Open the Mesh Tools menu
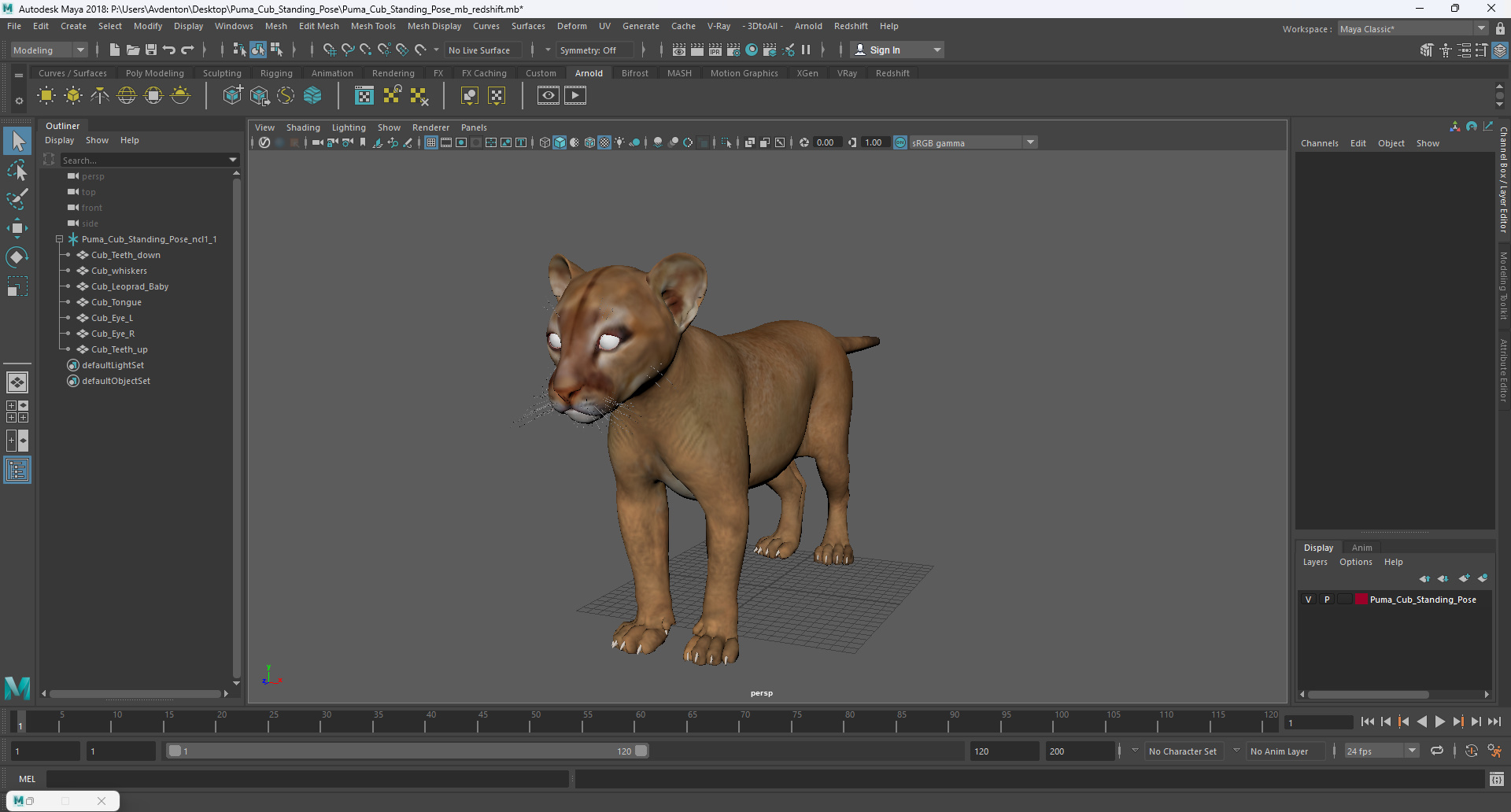Image resolution: width=1511 pixels, height=812 pixels. pos(373,26)
